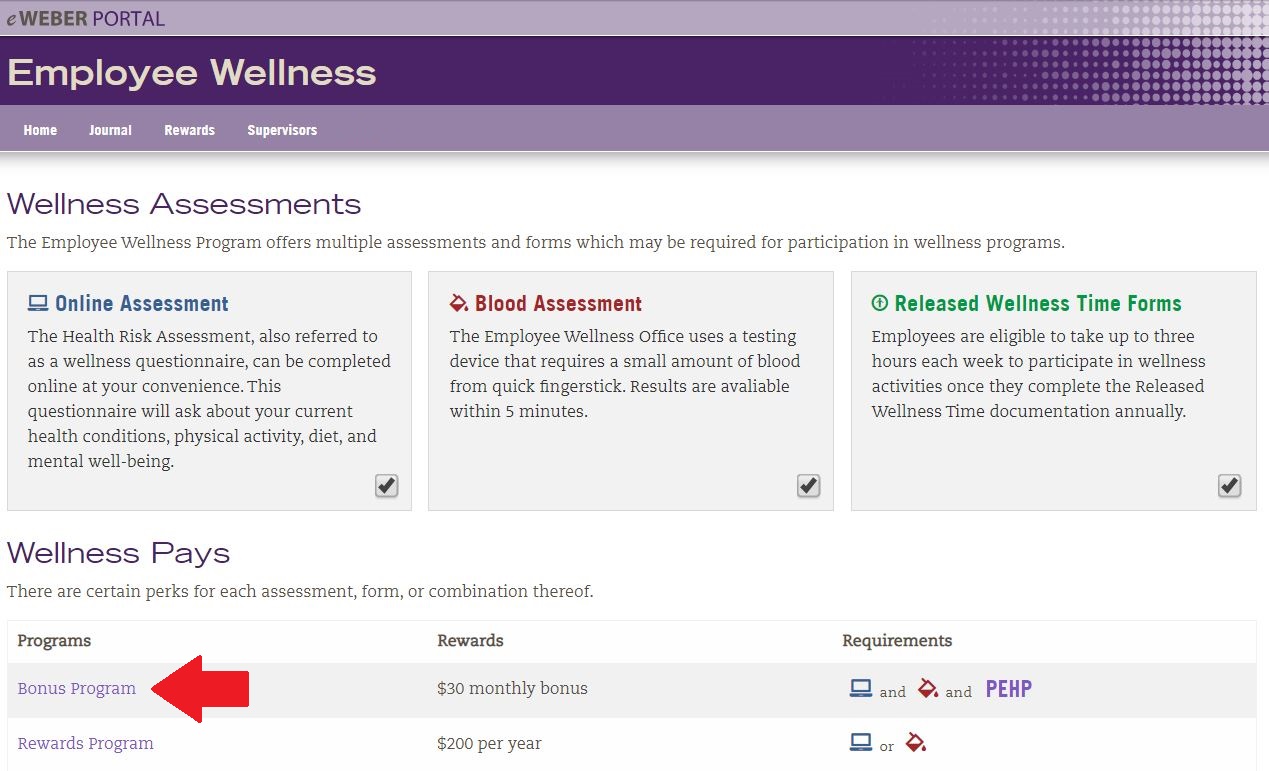Toggle the Online Assessment card checkbox

tap(386, 485)
